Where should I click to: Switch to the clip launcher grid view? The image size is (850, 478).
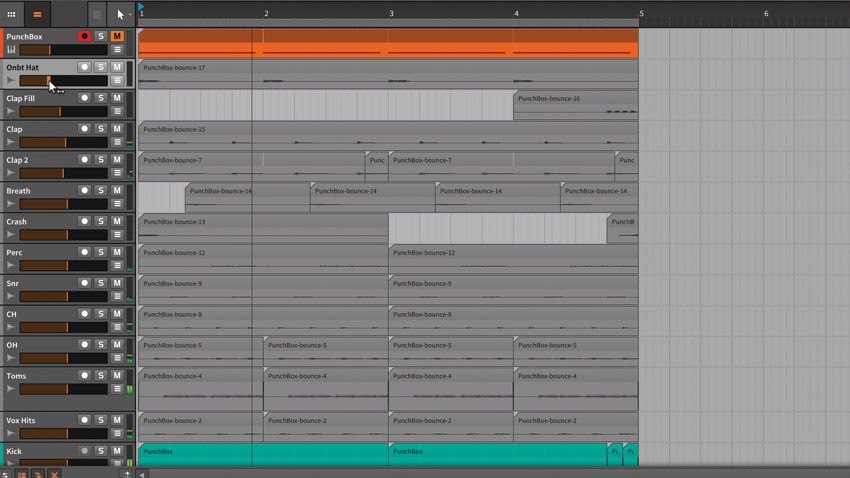click(x=11, y=15)
